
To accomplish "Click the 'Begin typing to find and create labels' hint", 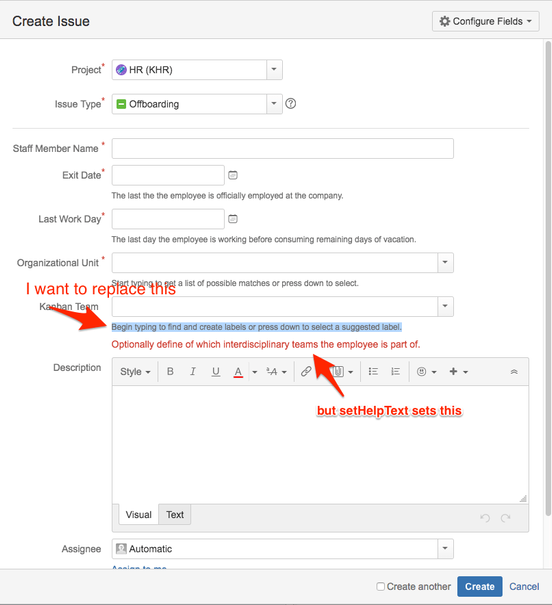I will [x=257, y=327].
